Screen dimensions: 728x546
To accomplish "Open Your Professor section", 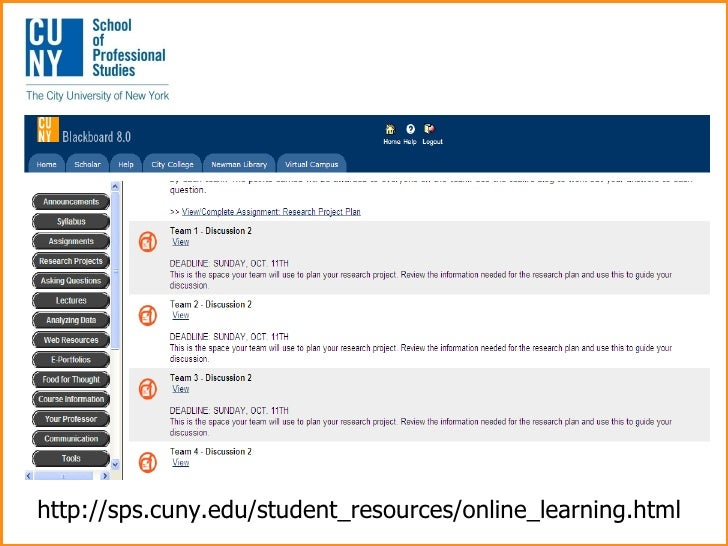I will click(x=71, y=419).
